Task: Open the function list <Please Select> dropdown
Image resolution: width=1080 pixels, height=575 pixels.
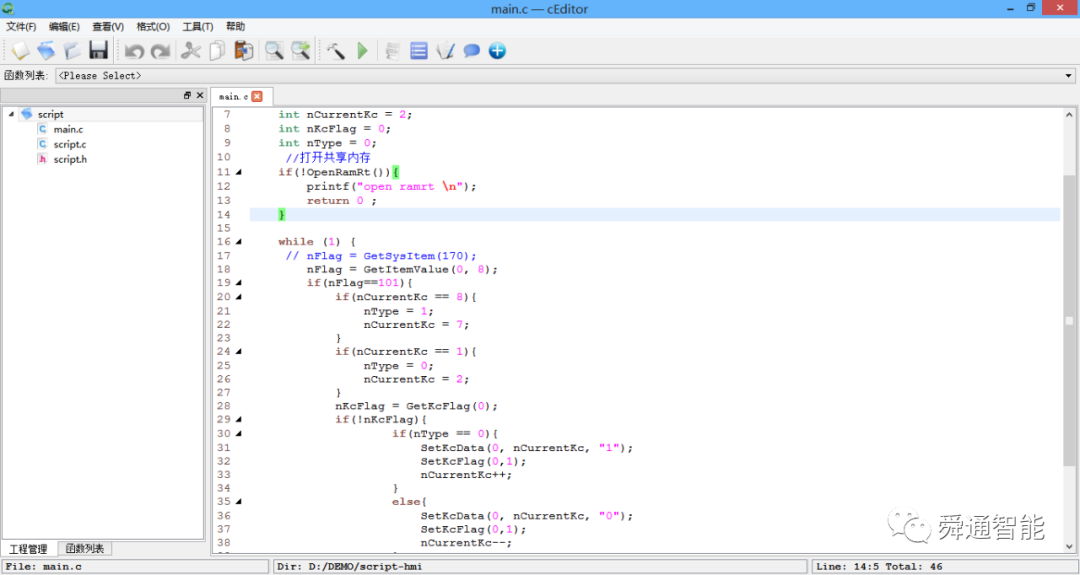Action: [565, 76]
